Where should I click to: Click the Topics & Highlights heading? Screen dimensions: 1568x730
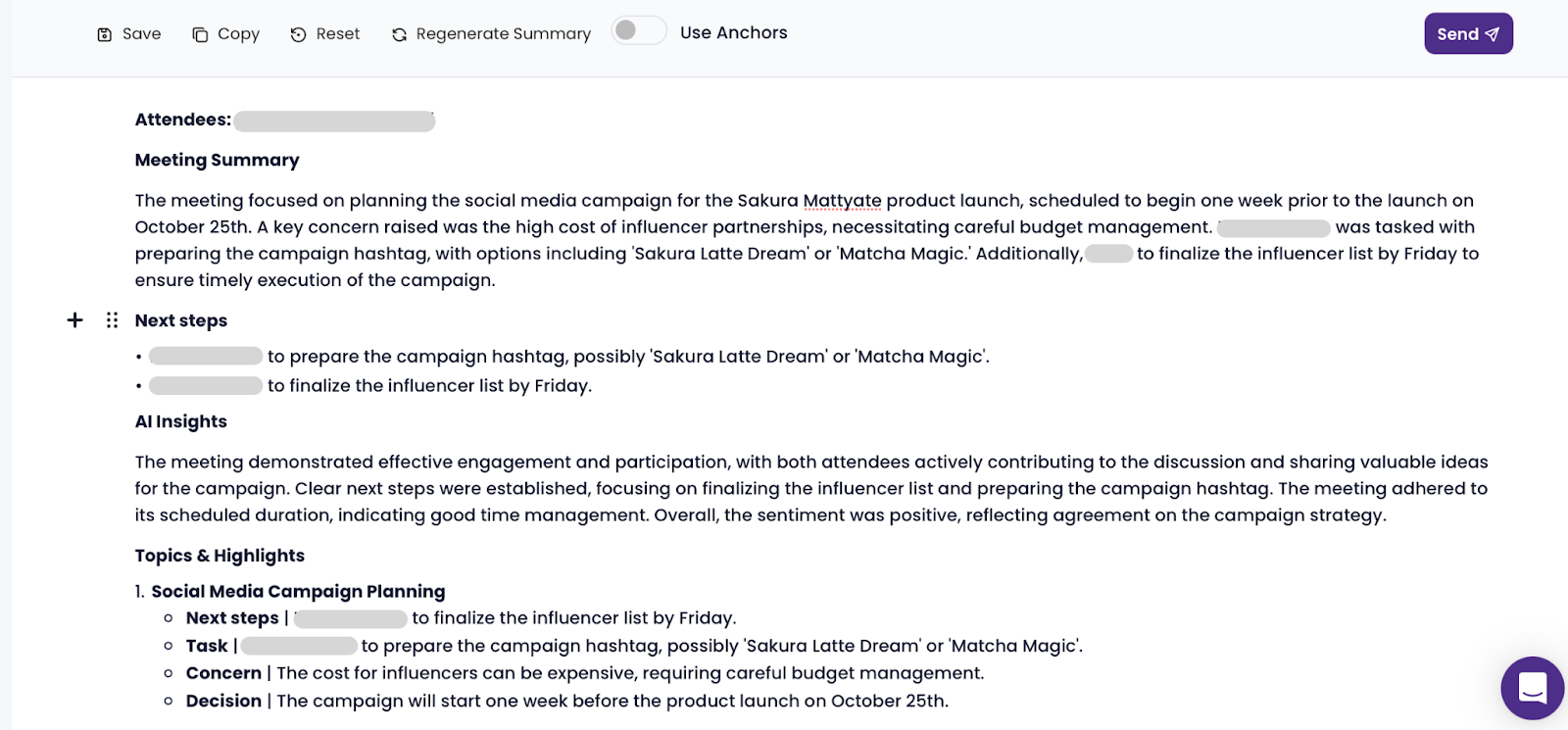[x=220, y=556]
